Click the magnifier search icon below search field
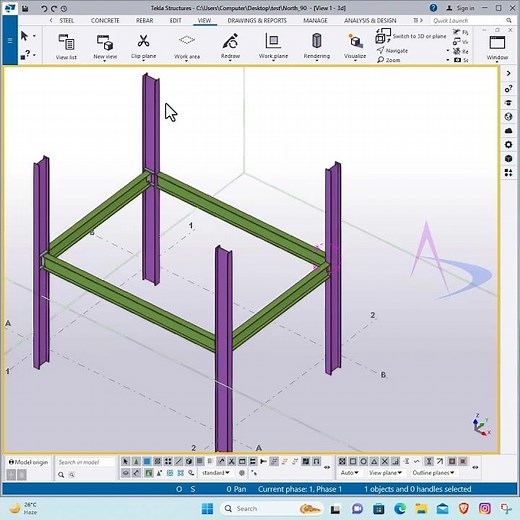 (61, 474)
